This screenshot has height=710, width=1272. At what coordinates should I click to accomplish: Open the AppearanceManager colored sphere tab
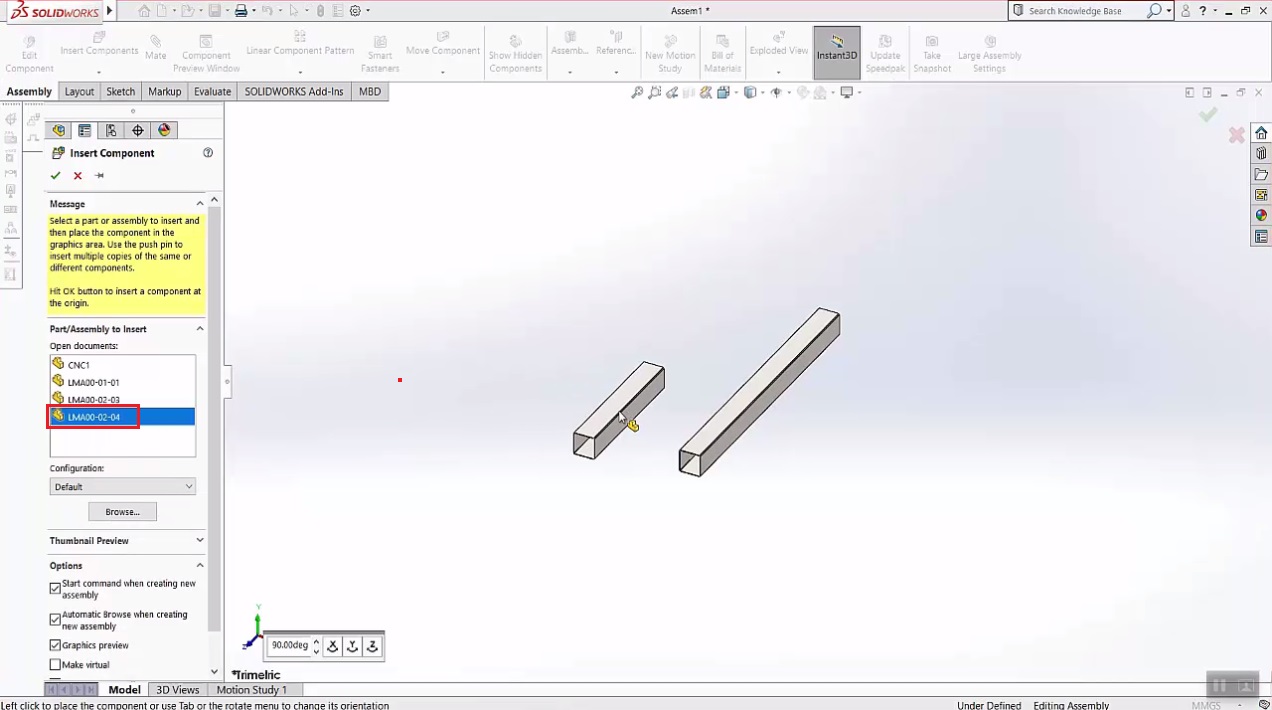point(164,130)
